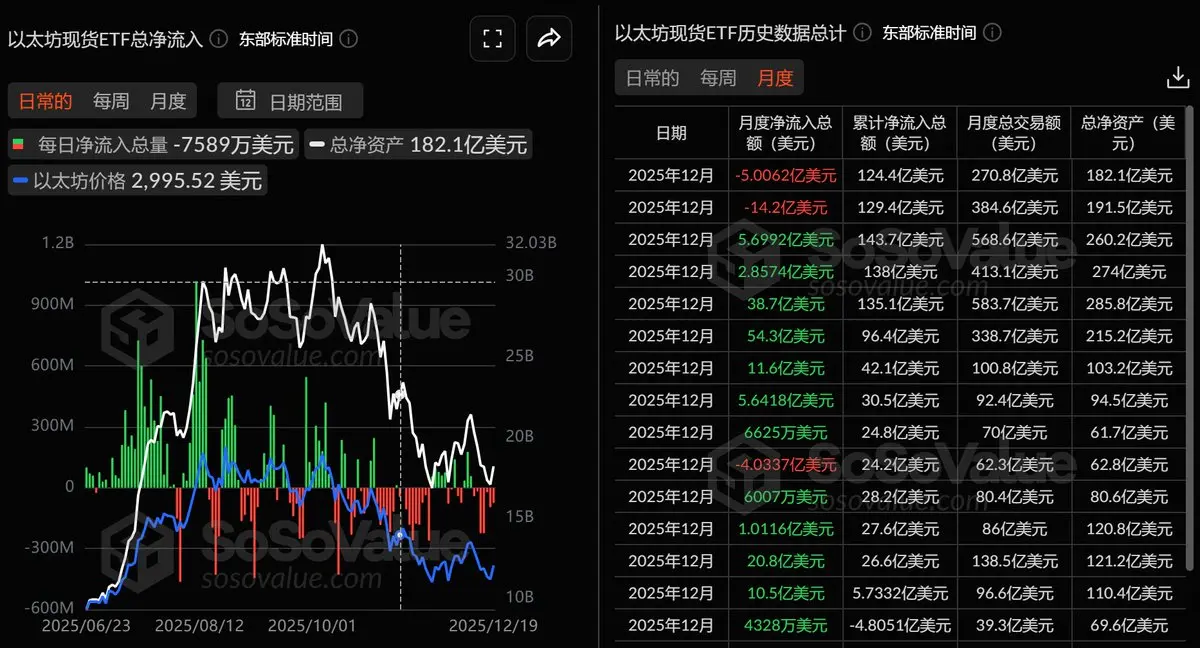
Task: Click the 583.7亿美元 trading volume cell
Action: tap(1013, 304)
